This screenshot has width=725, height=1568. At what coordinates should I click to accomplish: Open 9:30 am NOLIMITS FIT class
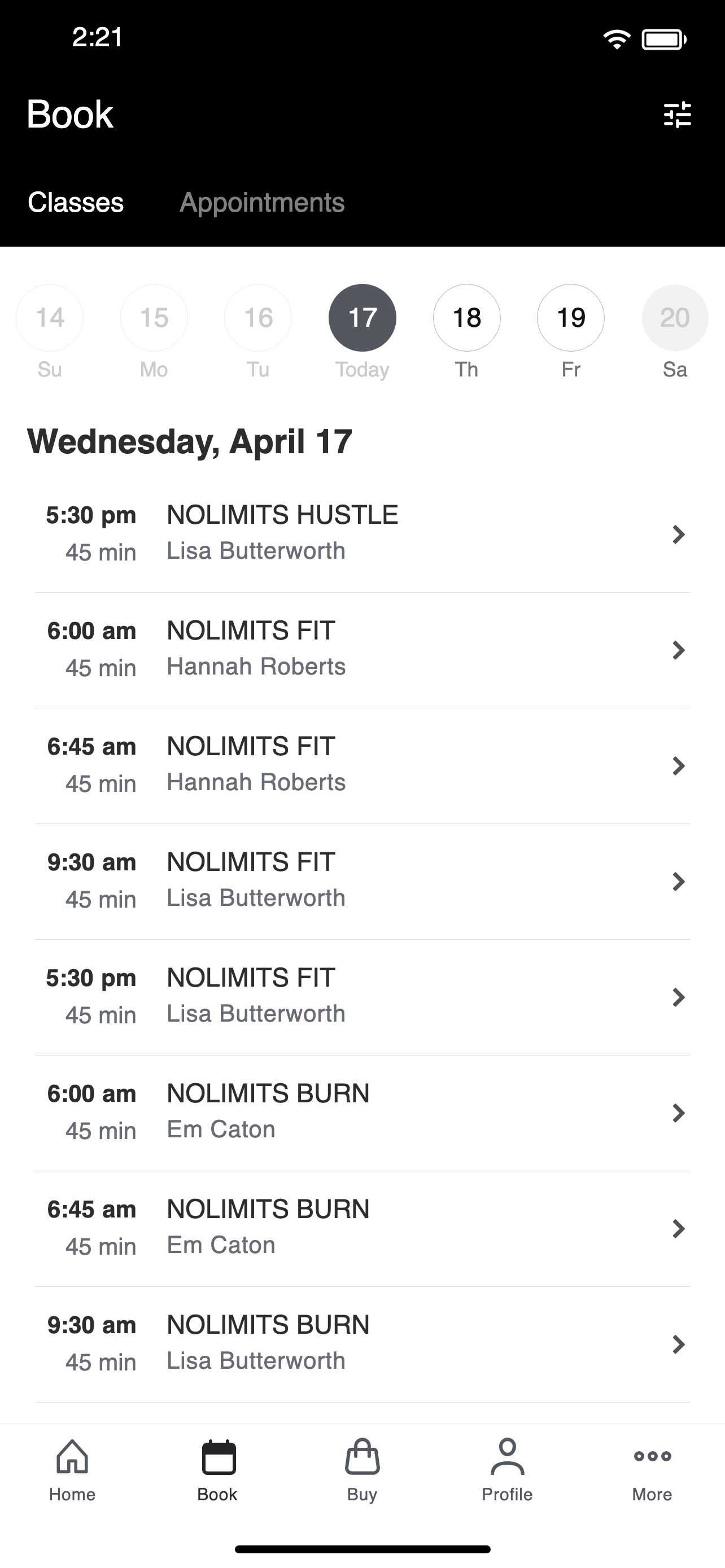tap(362, 882)
